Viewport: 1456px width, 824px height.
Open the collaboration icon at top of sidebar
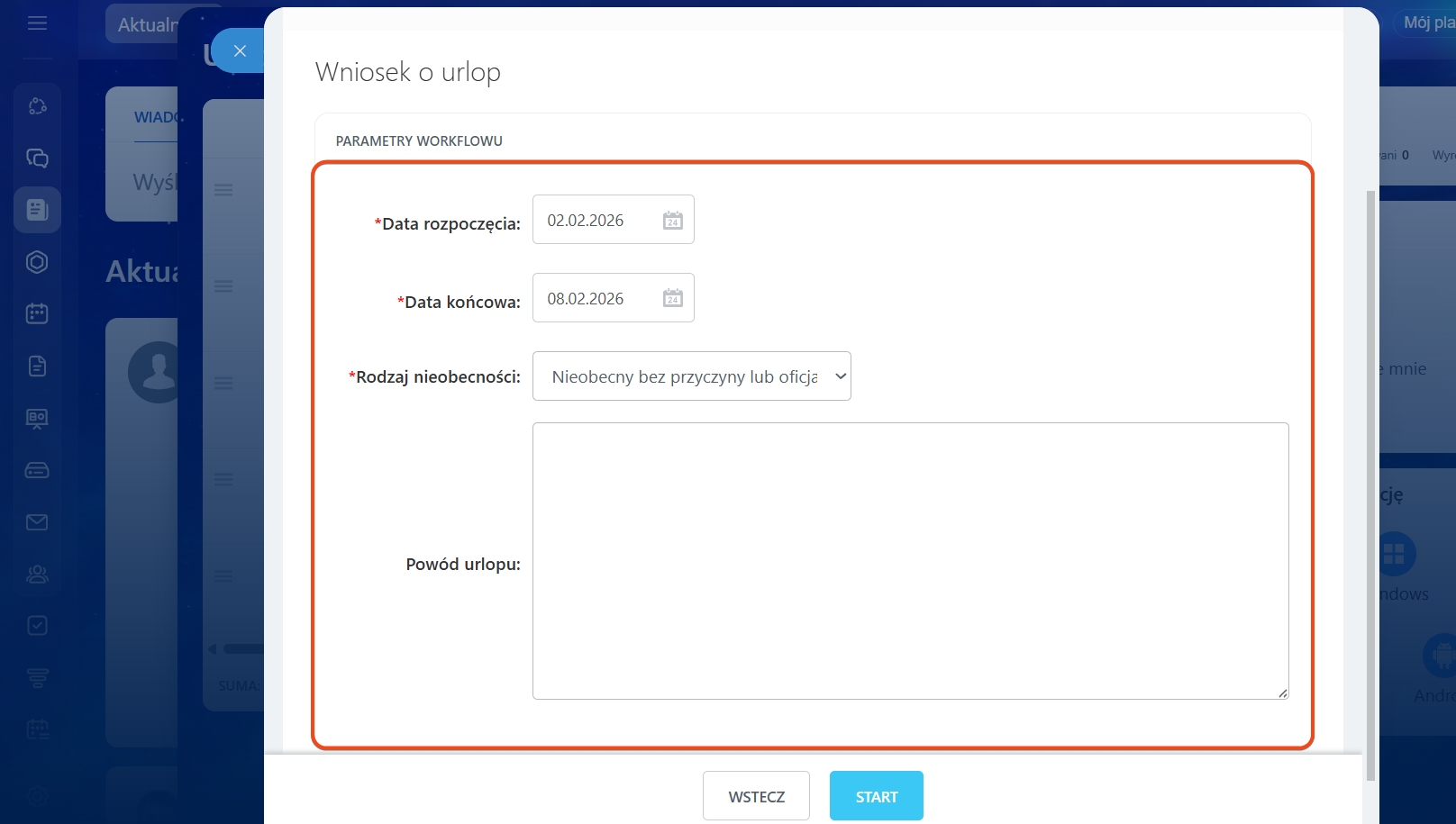tap(37, 106)
